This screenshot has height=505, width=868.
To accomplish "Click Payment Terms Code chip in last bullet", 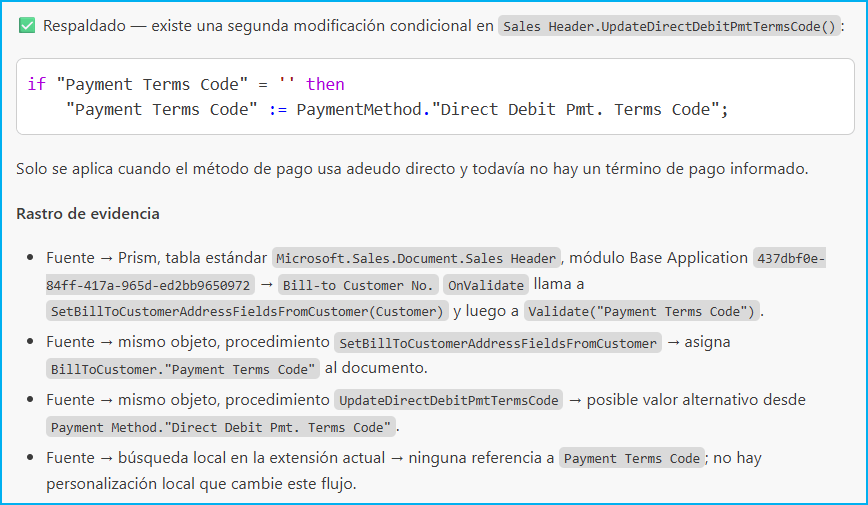I will (x=632, y=458).
